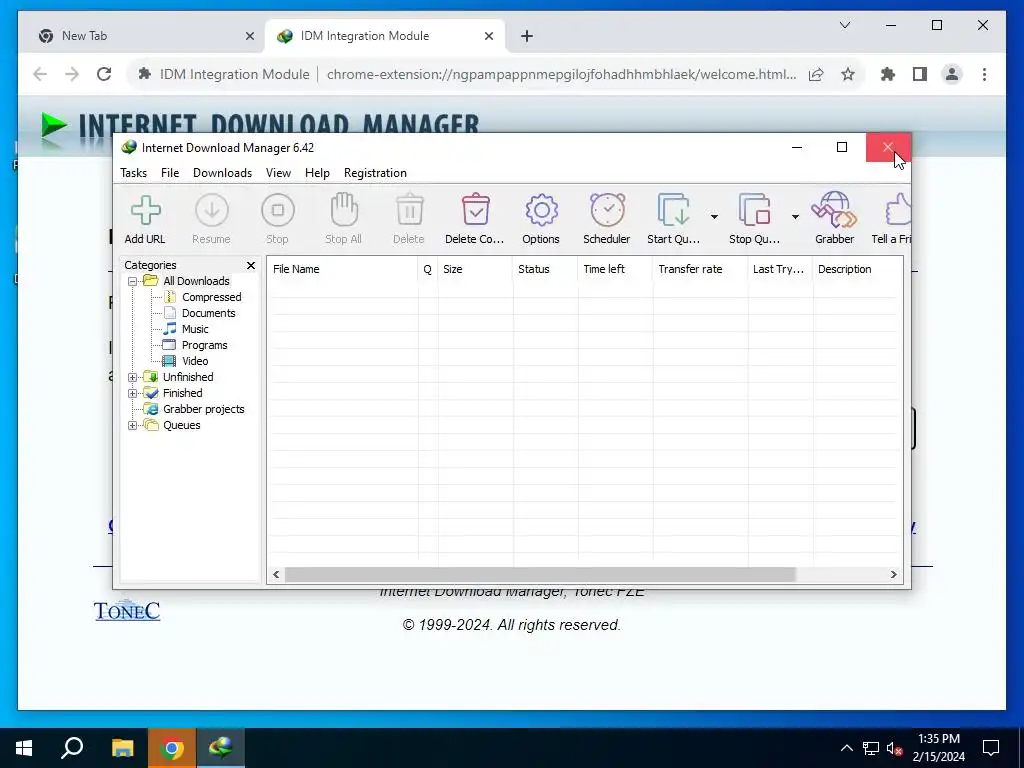Screen dimensions: 1024x768
Task: Open a new Chrome tab
Action: pos(527,37)
